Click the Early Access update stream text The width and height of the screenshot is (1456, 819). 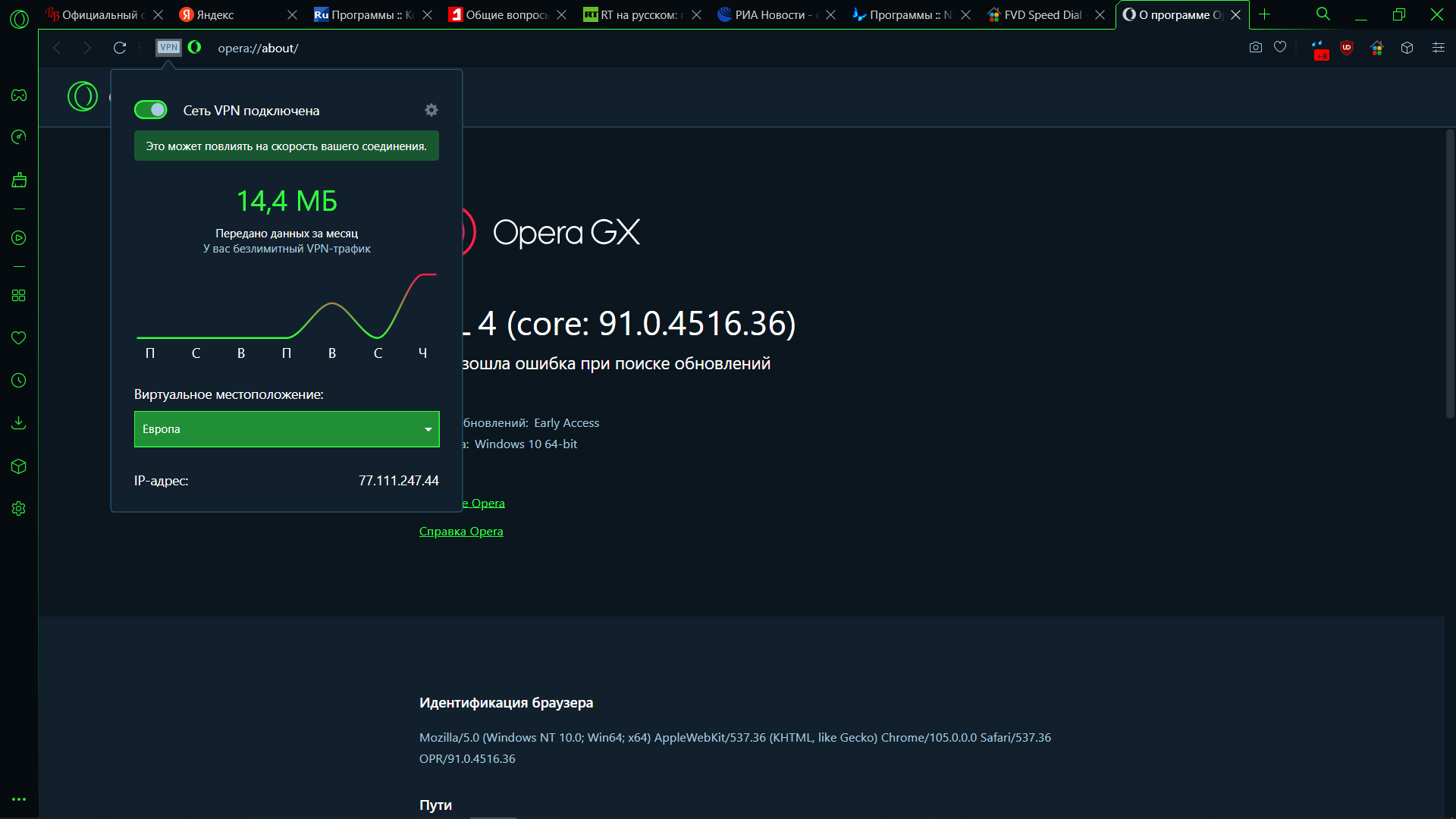pos(566,423)
